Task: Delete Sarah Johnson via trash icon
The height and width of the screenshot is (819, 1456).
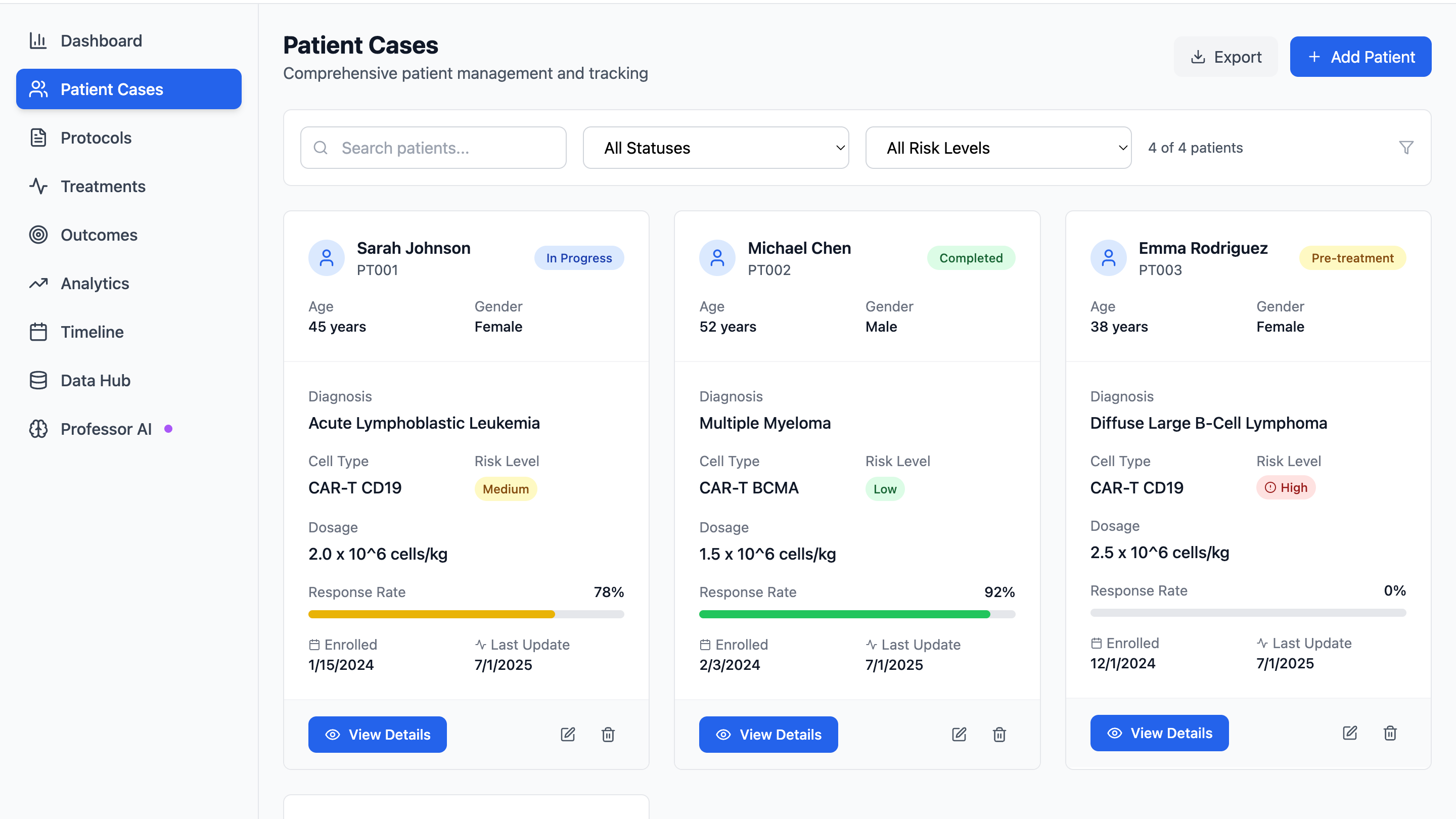Action: (x=608, y=734)
